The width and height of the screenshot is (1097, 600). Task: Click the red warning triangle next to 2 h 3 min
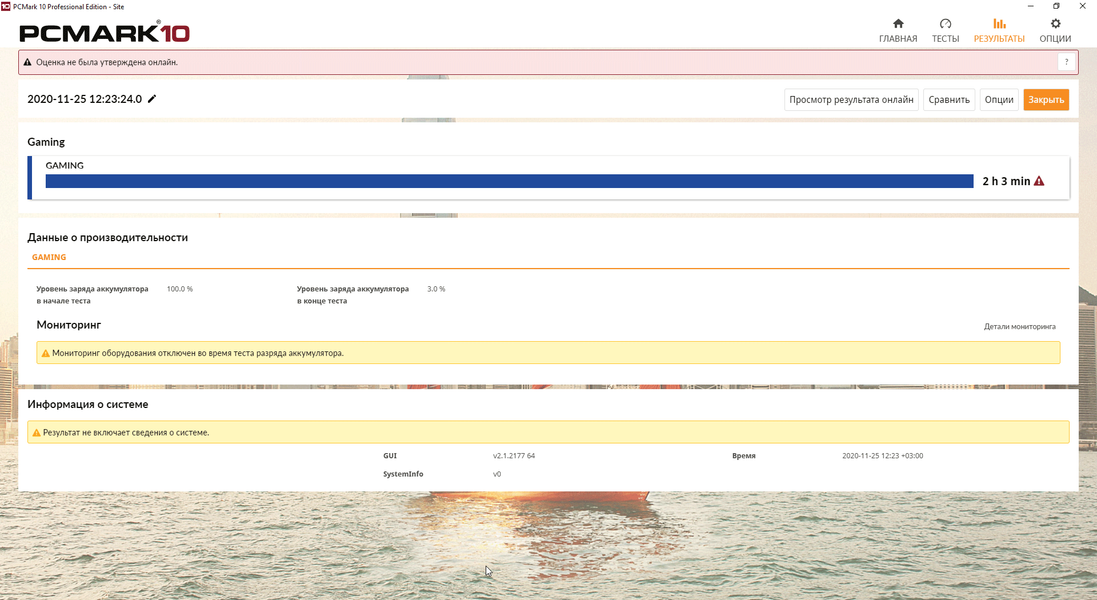[1039, 181]
